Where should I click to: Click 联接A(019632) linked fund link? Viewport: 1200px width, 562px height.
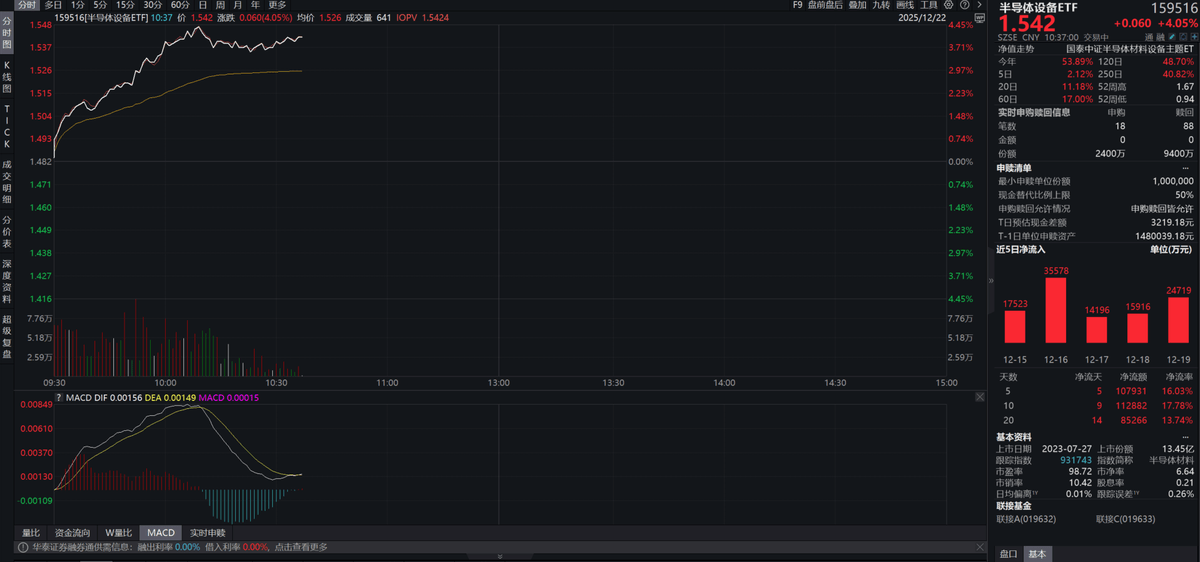[x=1026, y=519]
